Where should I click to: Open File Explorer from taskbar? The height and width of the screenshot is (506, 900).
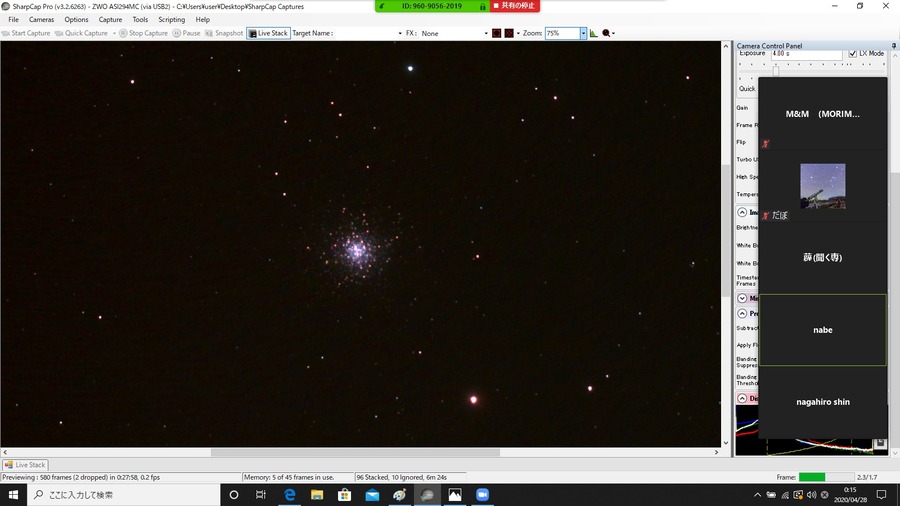click(317, 495)
